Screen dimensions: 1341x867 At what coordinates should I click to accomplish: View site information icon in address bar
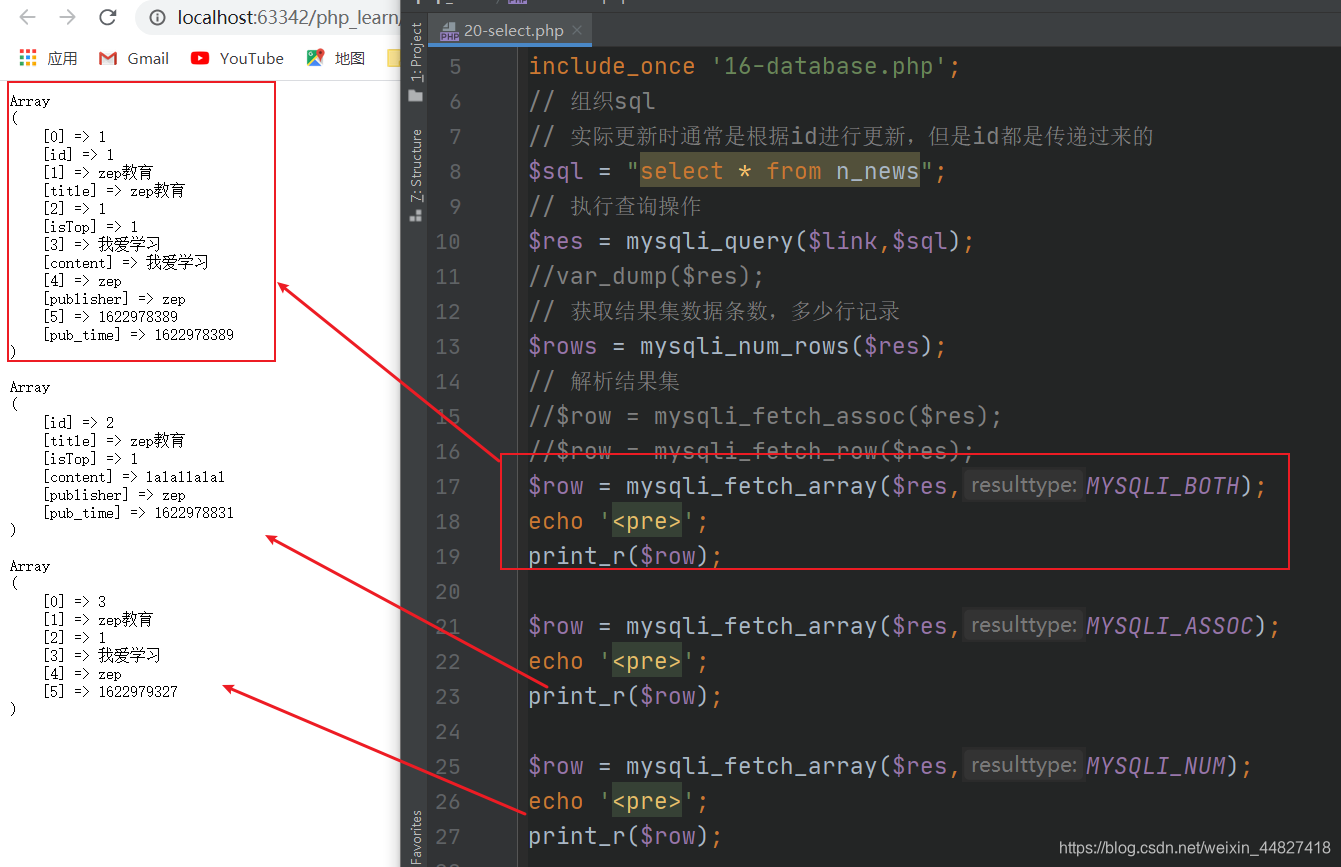157,17
